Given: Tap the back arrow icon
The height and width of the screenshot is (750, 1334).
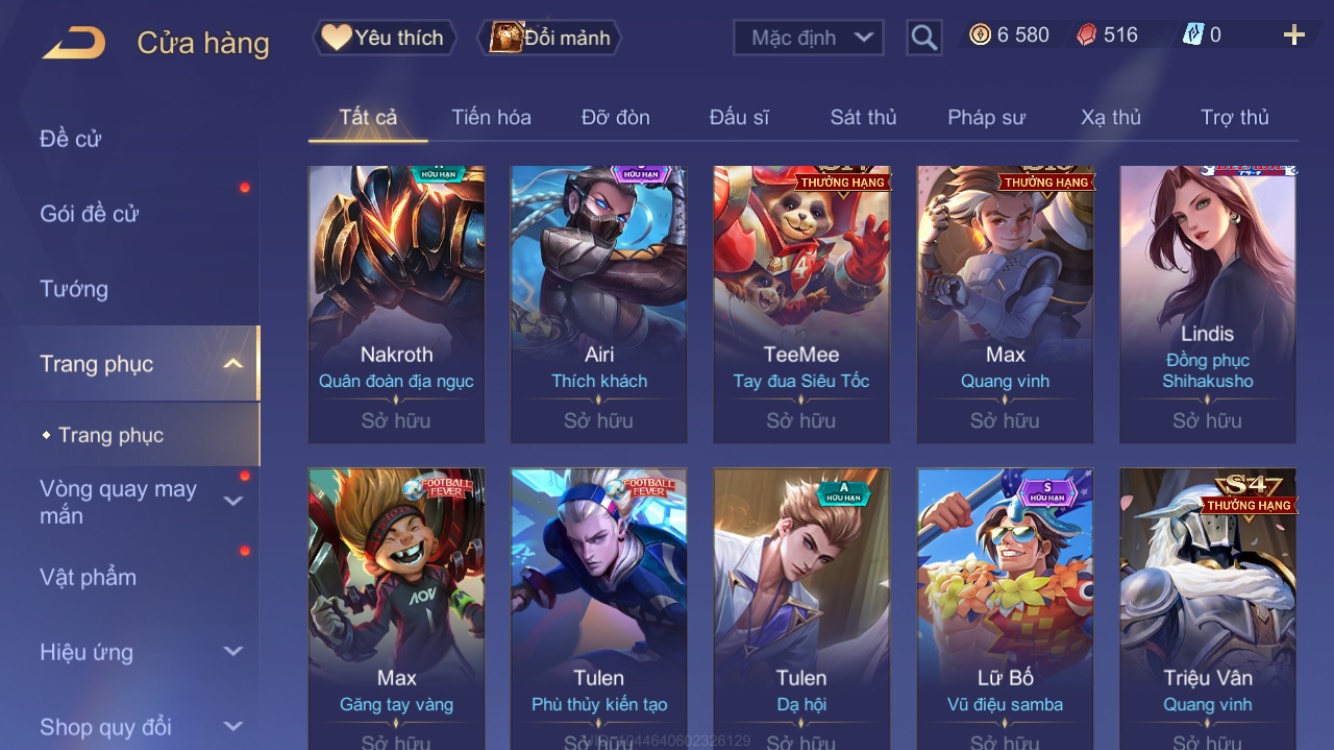Looking at the screenshot, I should [74, 42].
